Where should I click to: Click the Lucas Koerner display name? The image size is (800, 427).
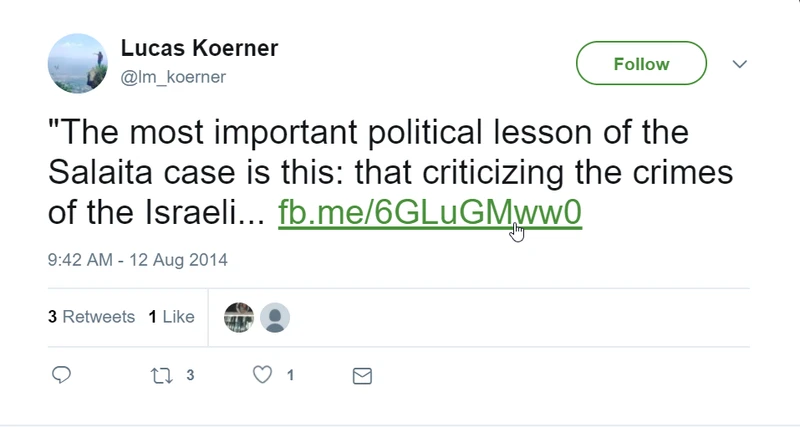tap(199, 48)
